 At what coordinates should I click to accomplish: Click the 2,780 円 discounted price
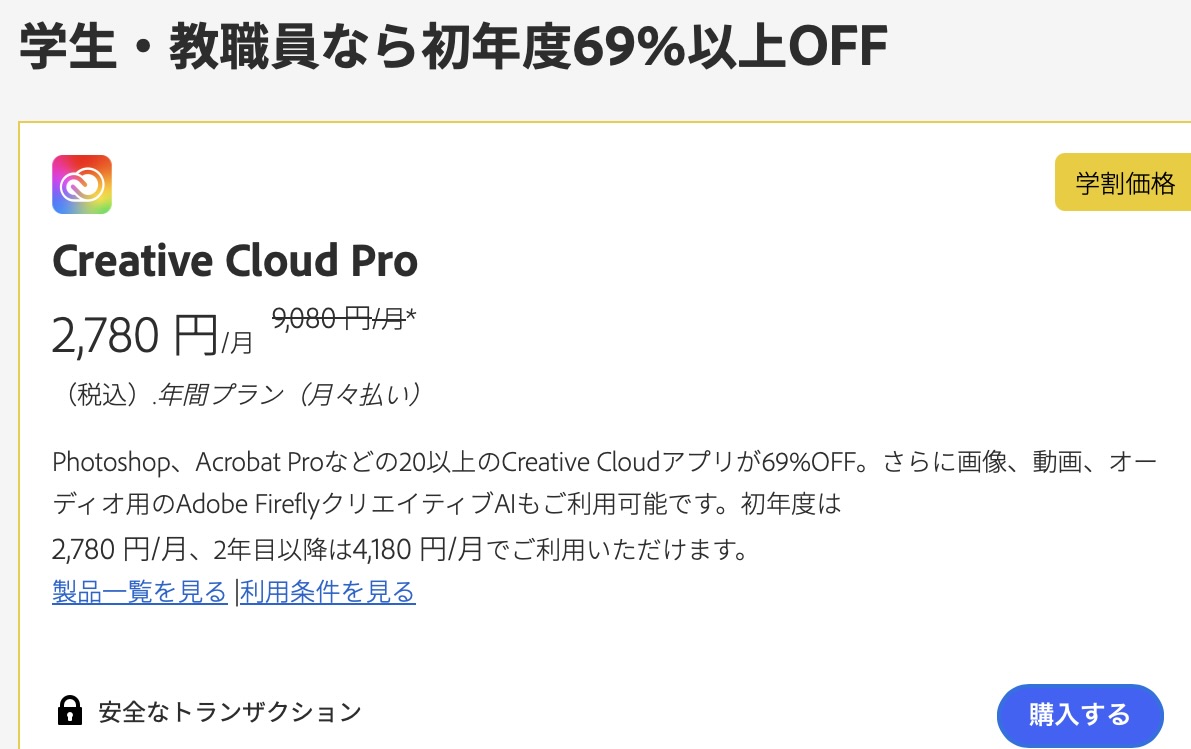[134, 336]
